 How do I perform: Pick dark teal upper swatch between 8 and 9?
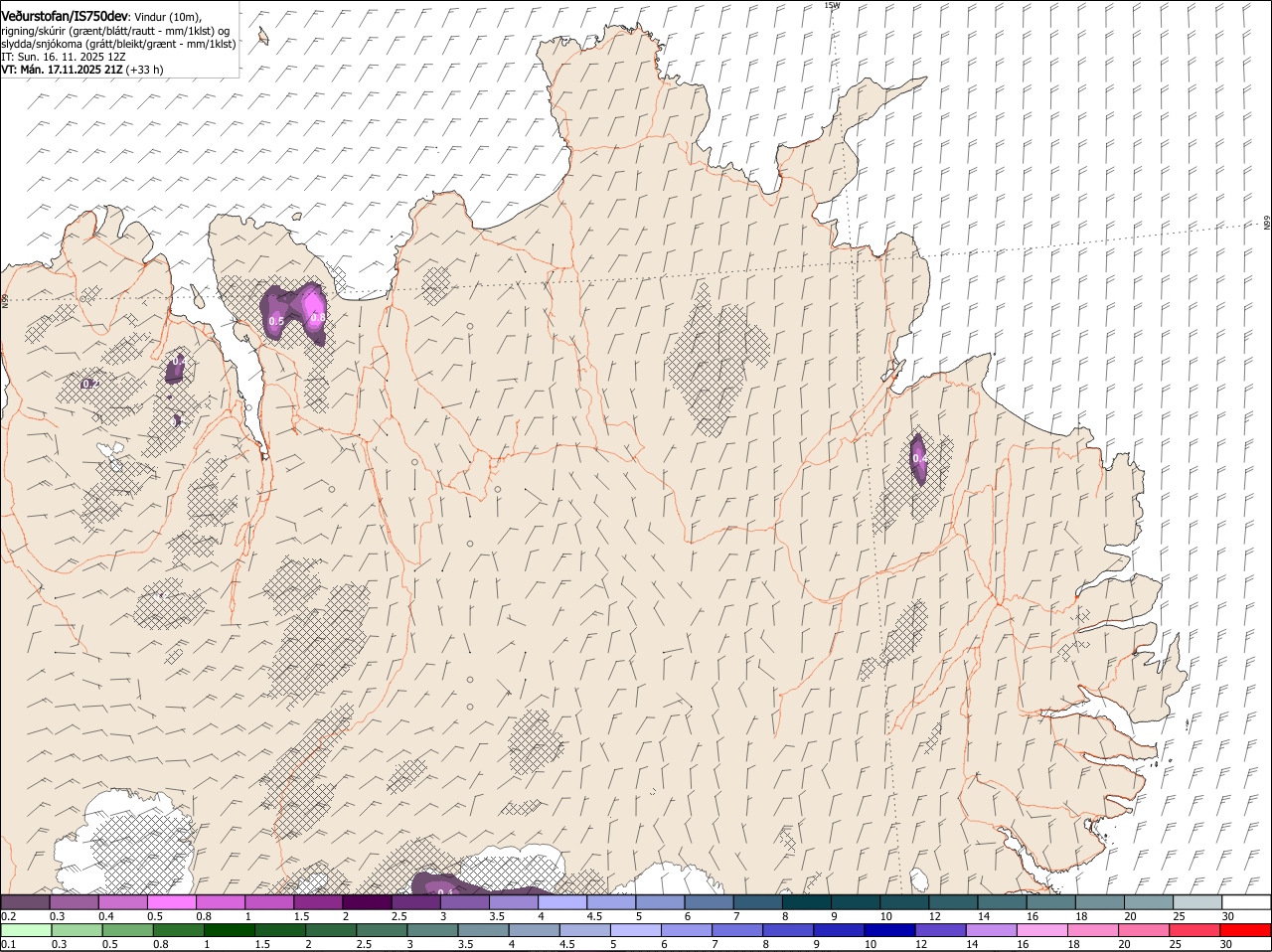(805, 901)
